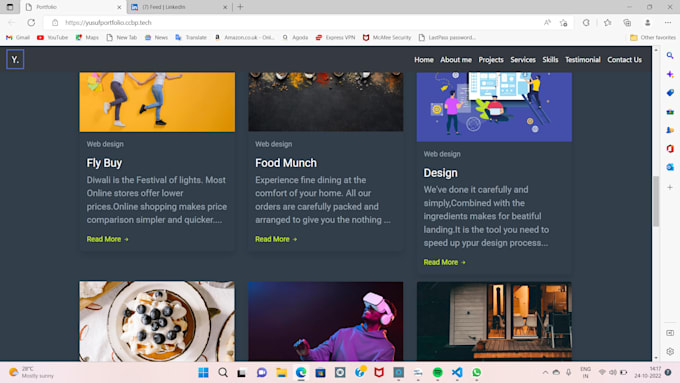Open Spotify from the taskbar

tap(438, 373)
